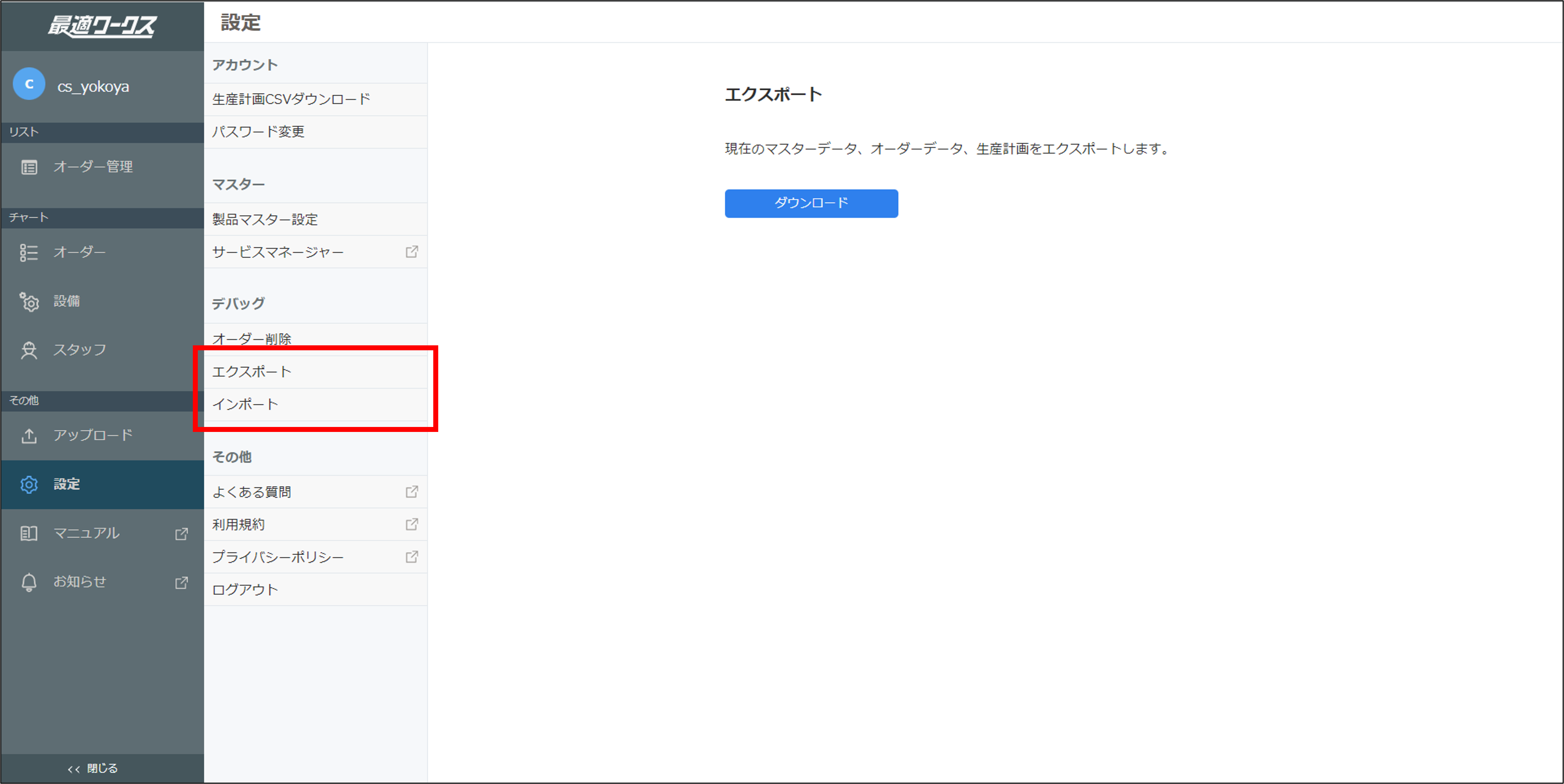Screen dimensions: 1564x784
Task: Click the blue ダウンロード button
Action: pos(811,203)
